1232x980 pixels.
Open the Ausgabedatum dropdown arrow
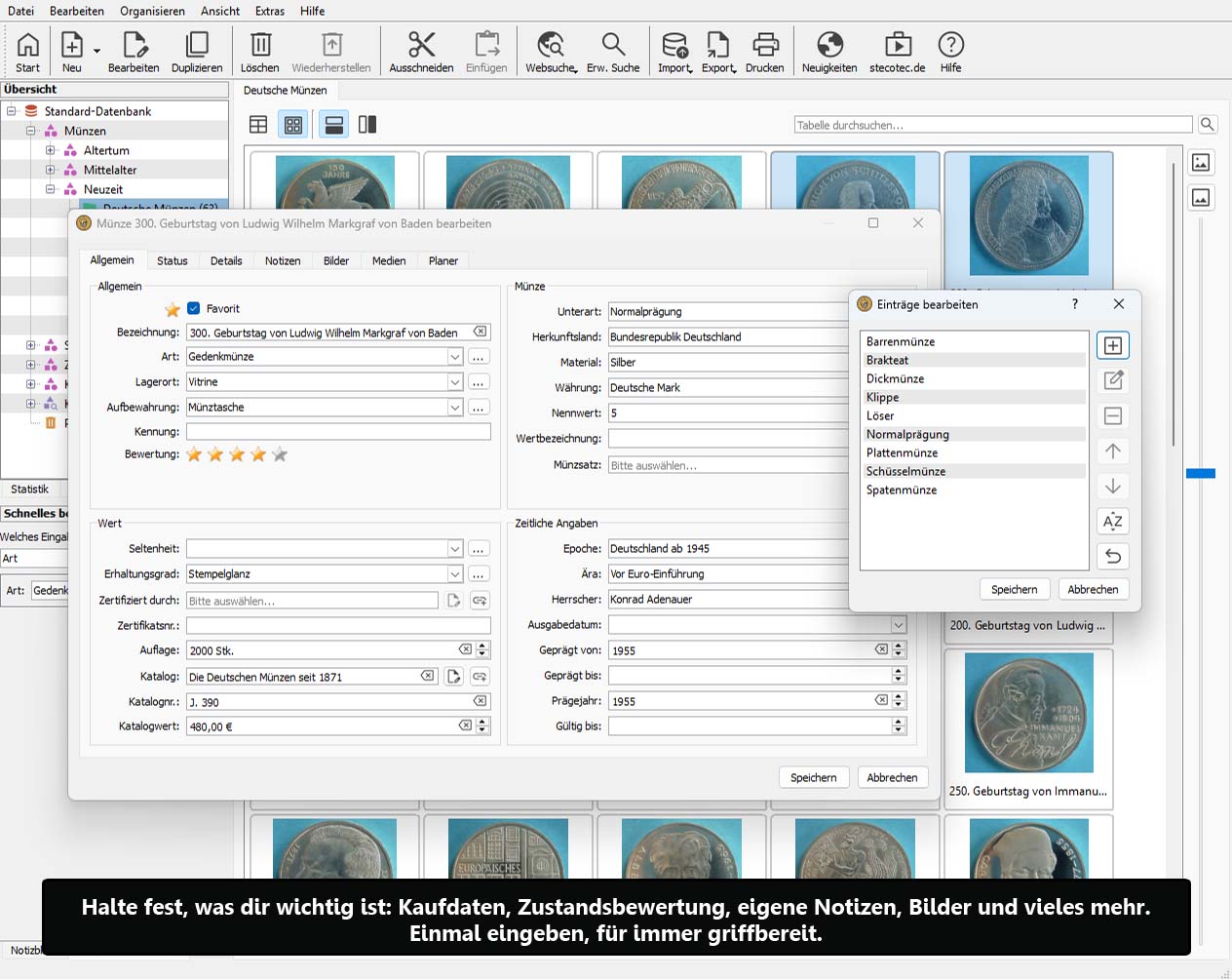[898, 625]
